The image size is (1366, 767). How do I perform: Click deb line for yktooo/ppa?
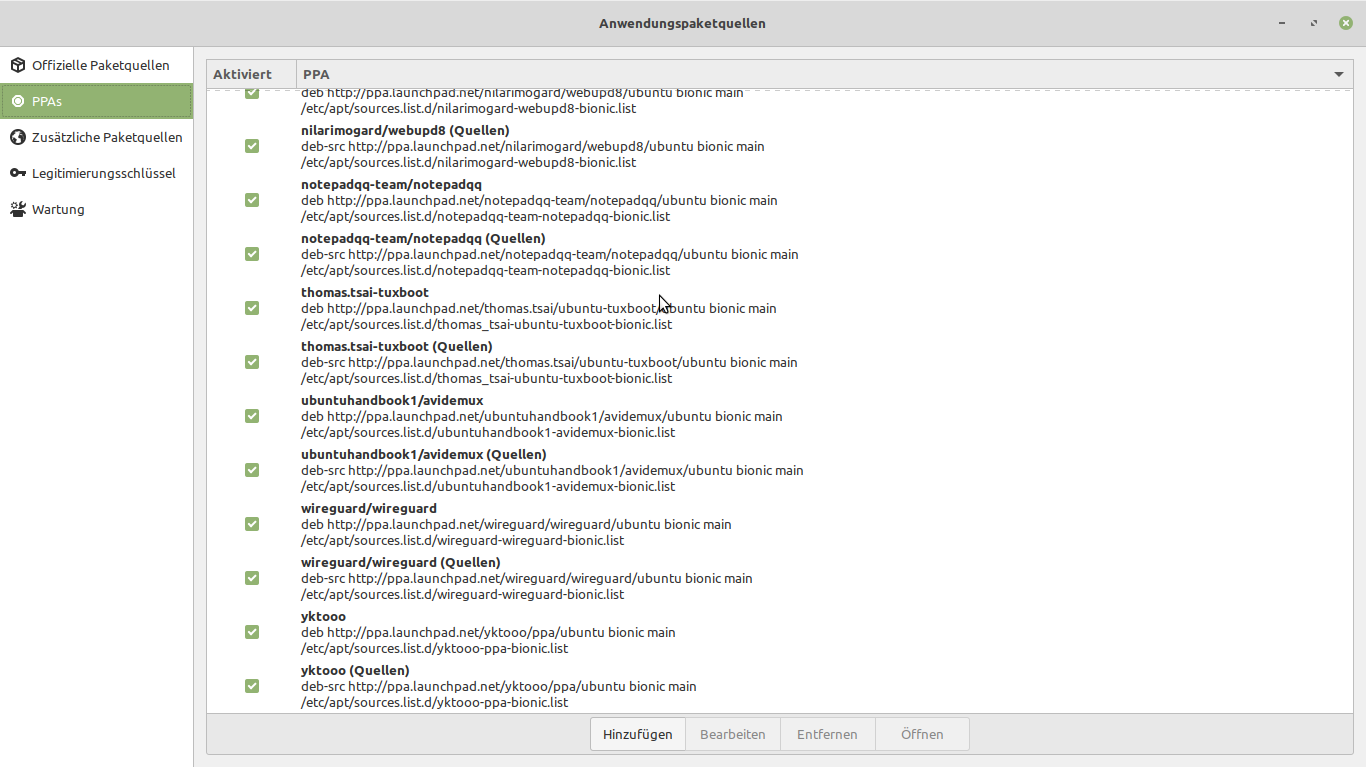coord(488,632)
